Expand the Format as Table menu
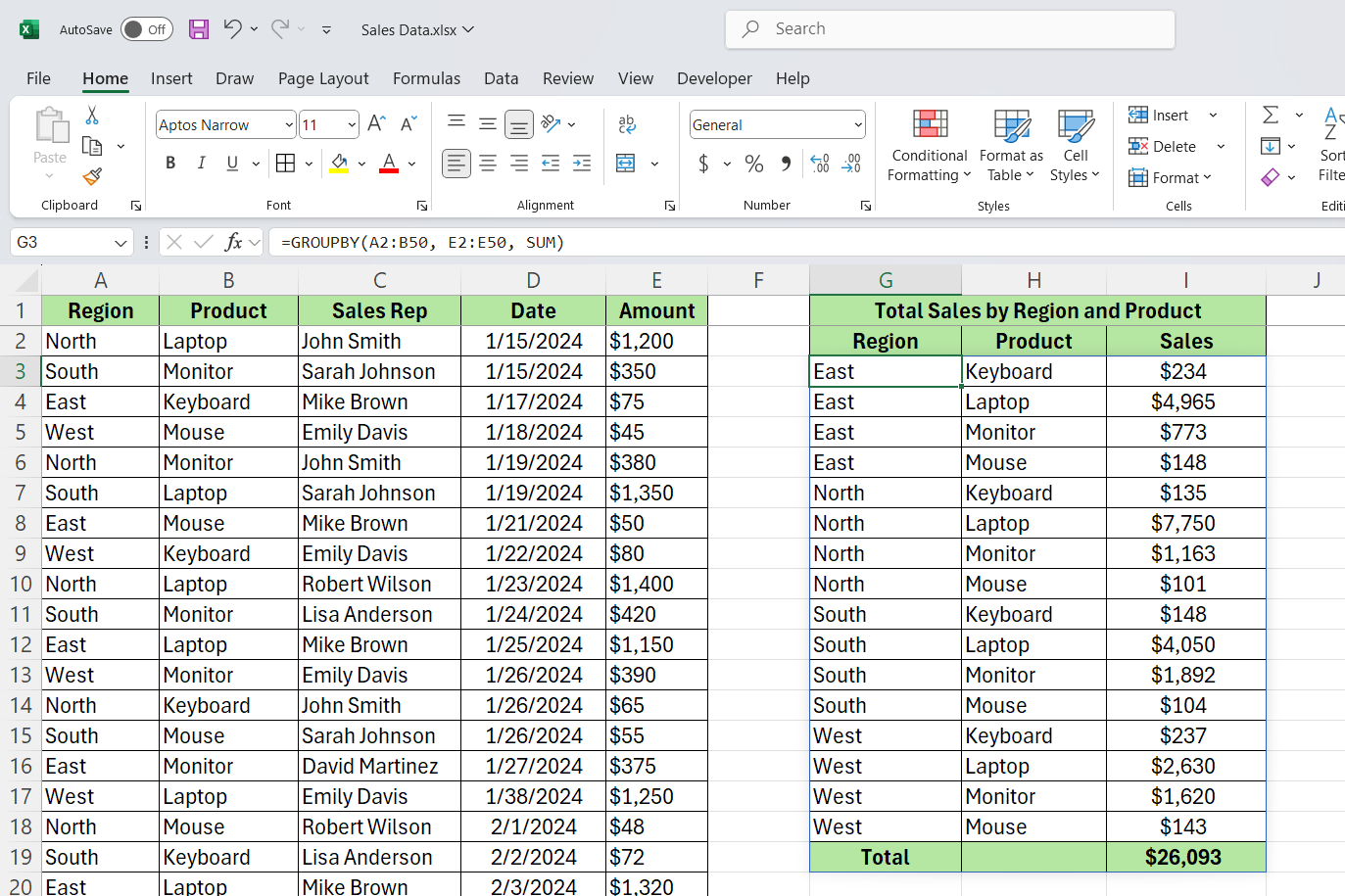This screenshot has width=1345, height=896. click(1011, 145)
